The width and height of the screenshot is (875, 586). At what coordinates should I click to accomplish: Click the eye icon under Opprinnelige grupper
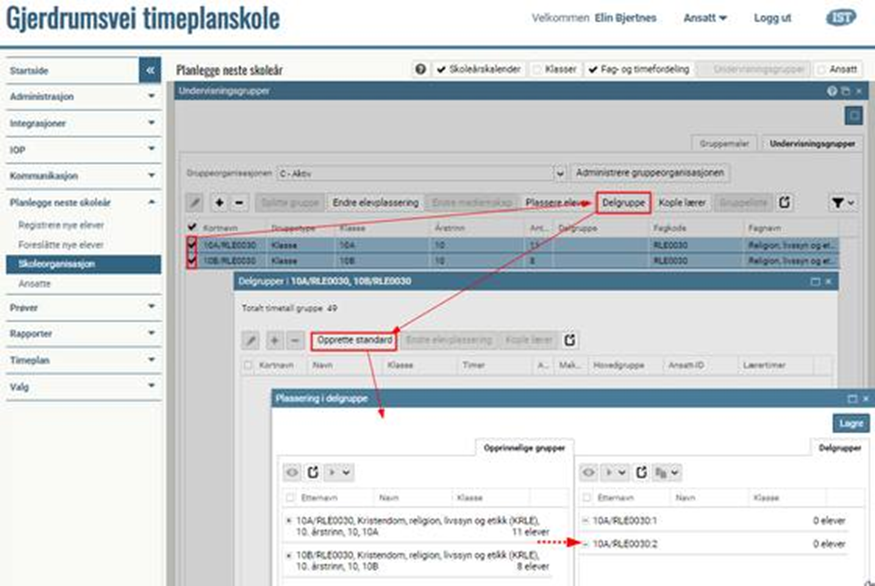point(292,472)
